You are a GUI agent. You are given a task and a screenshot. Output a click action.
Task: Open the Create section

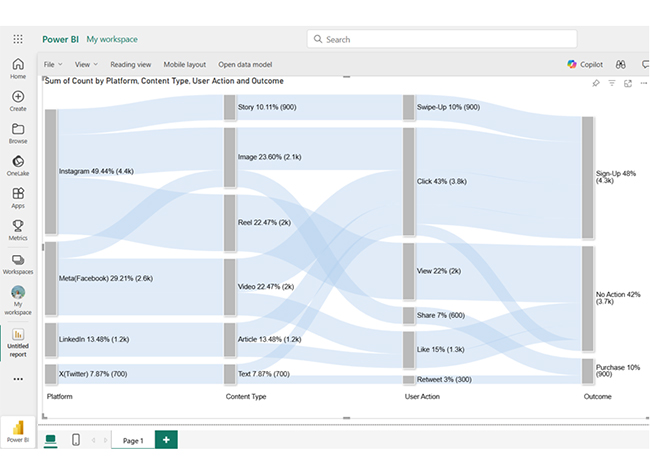coord(18,100)
